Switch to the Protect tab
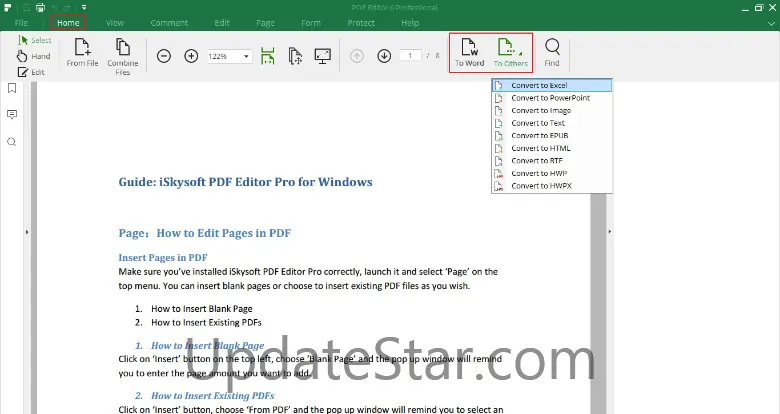The height and width of the screenshot is (414, 780). tap(361, 23)
